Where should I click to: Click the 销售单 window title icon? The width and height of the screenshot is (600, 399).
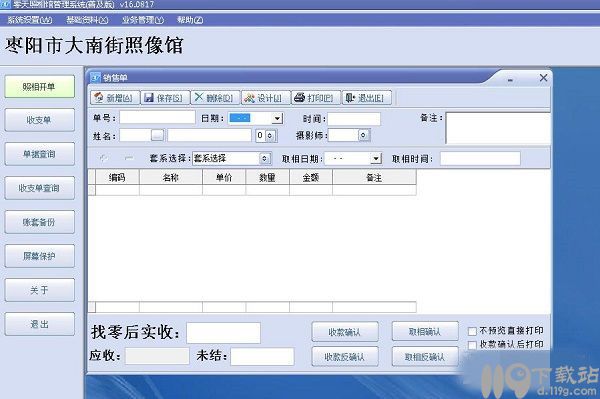pos(95,78)
